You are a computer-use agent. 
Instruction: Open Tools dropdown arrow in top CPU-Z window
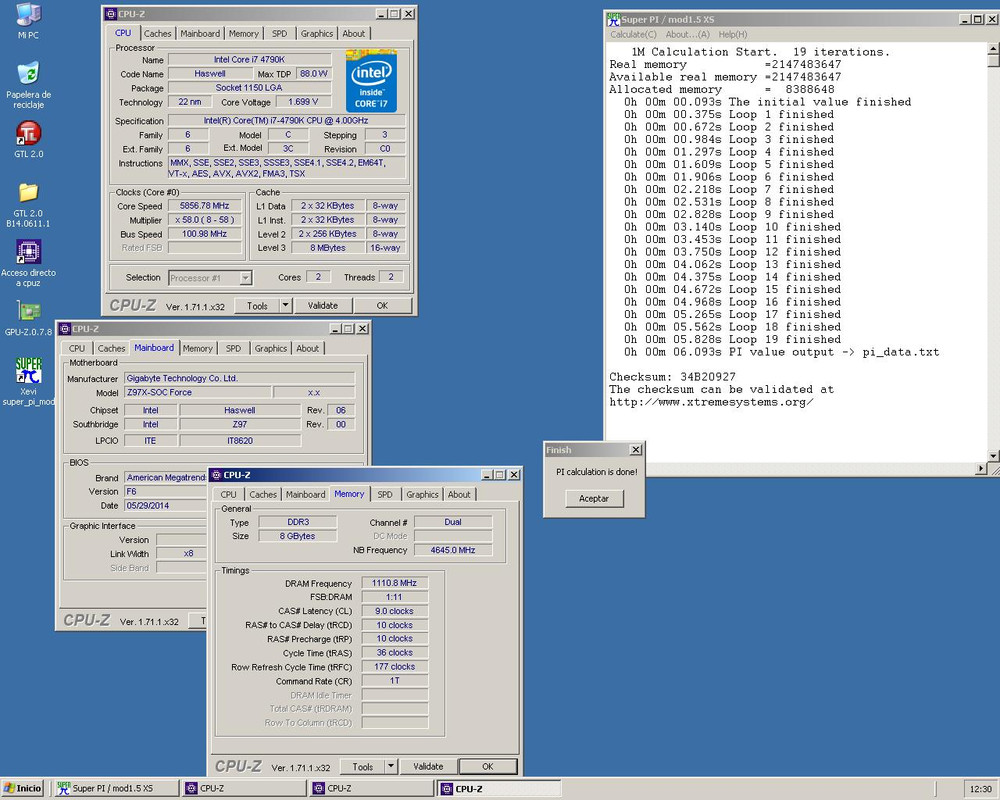click(286, 306)
